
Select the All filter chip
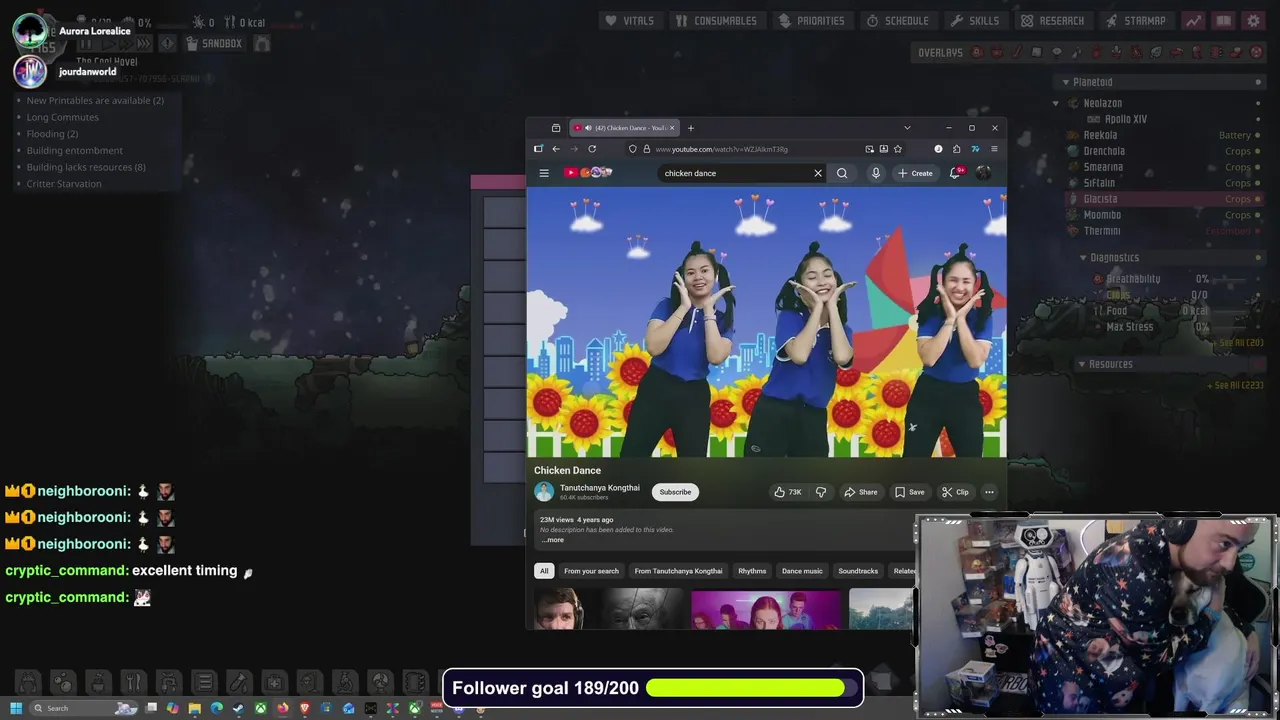click(x=544, y=571)
